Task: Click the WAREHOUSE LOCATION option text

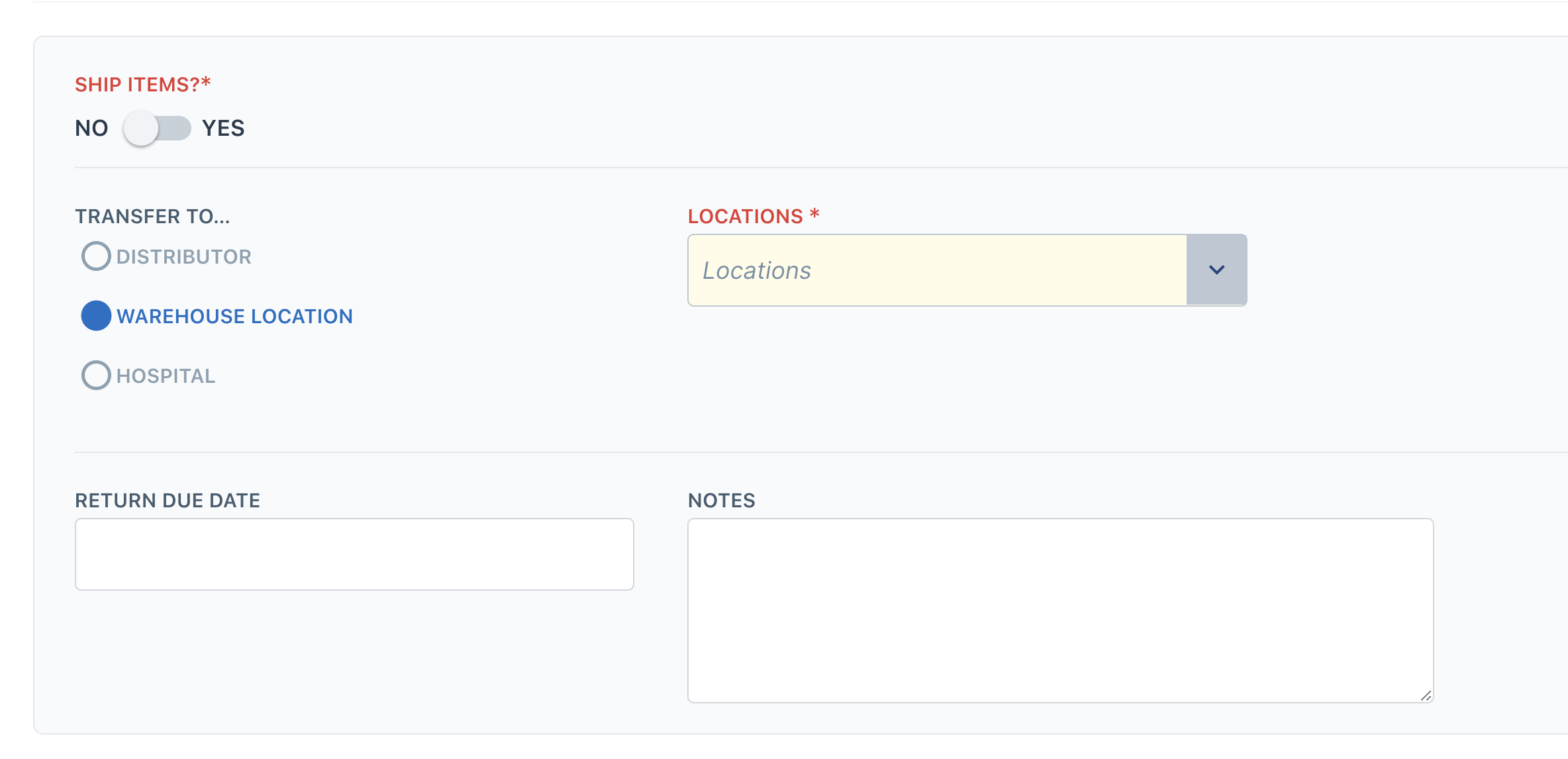Action: coord(235,317)
